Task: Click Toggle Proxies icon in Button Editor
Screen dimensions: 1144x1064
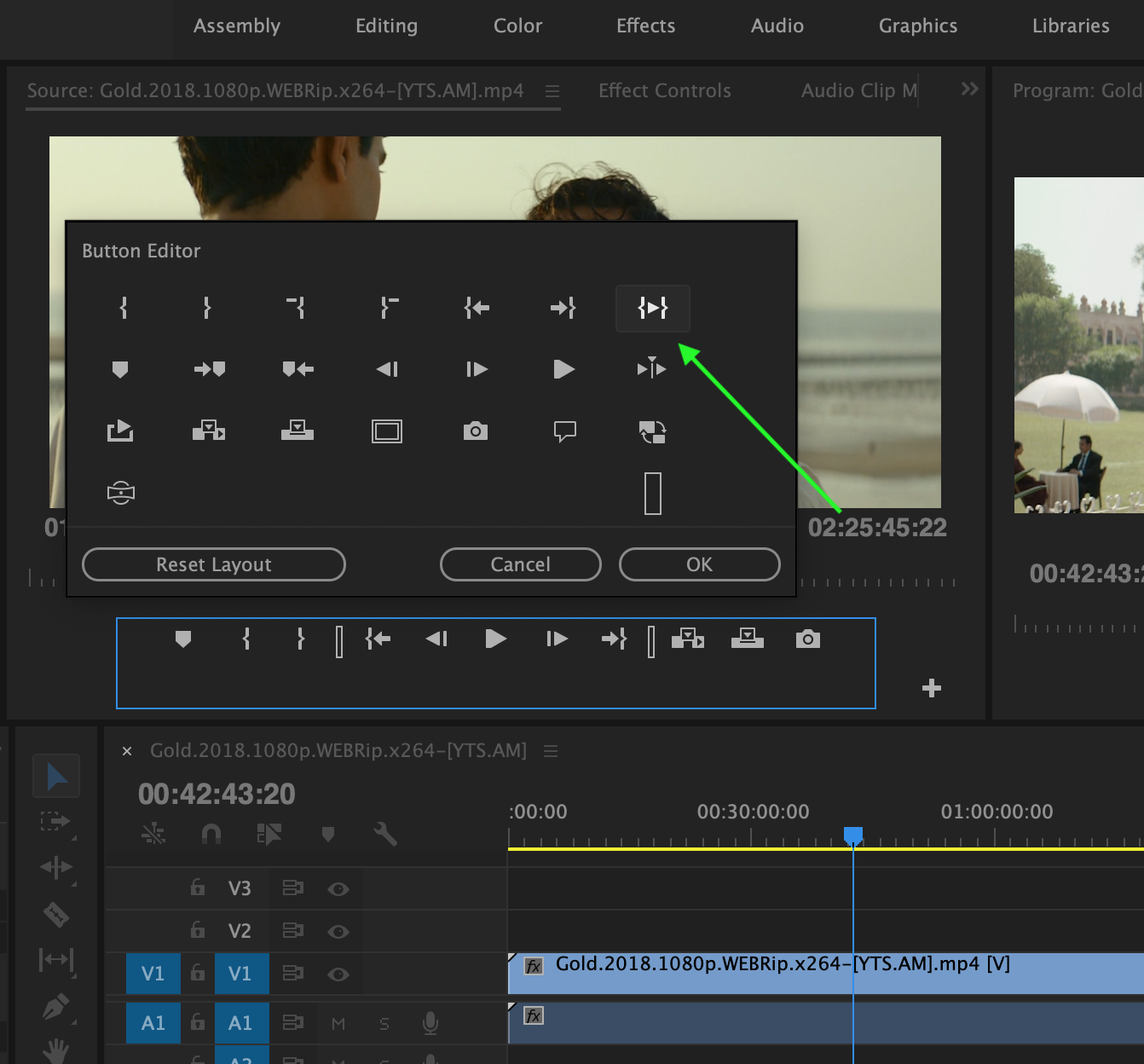Action: (x=653, y=432)
